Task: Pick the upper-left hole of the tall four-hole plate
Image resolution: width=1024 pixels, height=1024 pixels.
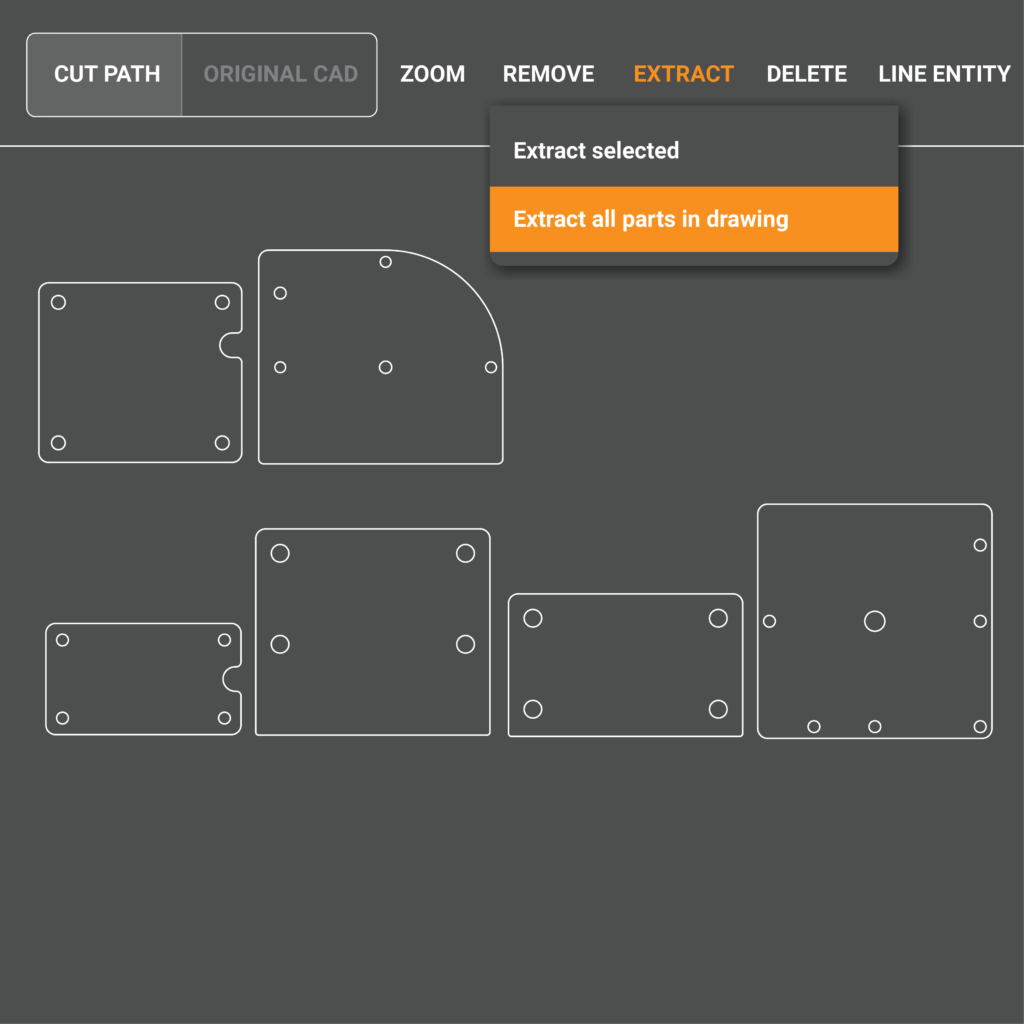Action: point(280,553)
